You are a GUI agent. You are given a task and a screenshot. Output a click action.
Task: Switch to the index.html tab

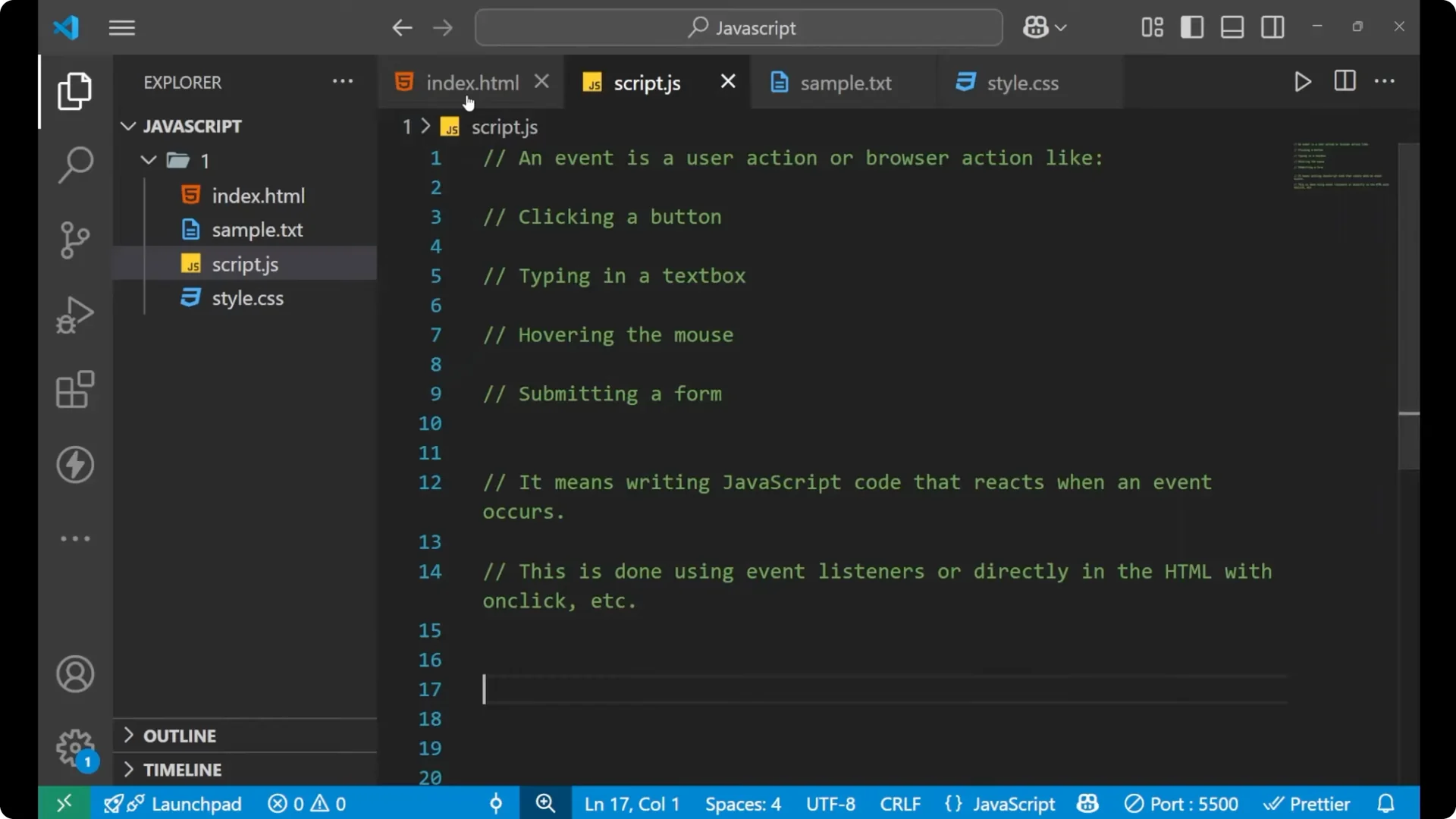471,82
